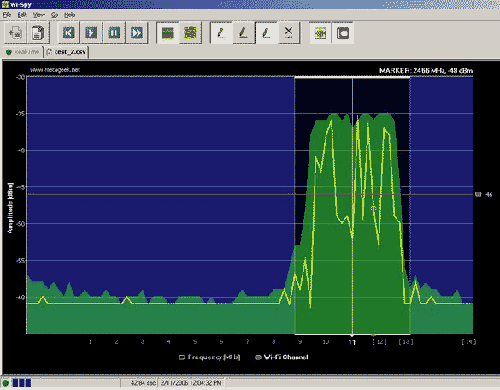Toggle the second trace pencil tool
Screen dimensions: 500x390
click(244, 33)
